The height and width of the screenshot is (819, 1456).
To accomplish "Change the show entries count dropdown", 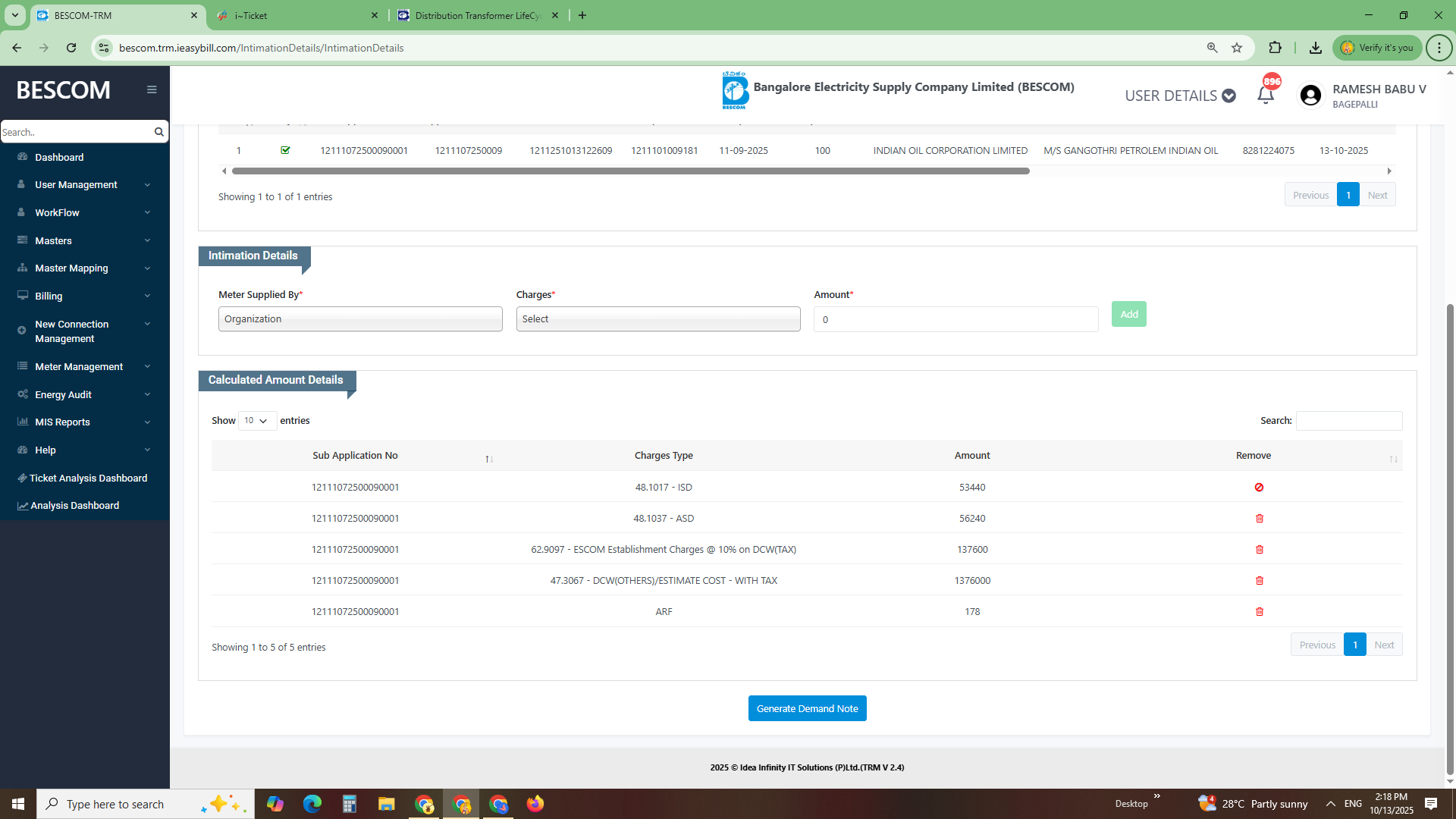I will (256, 421).
